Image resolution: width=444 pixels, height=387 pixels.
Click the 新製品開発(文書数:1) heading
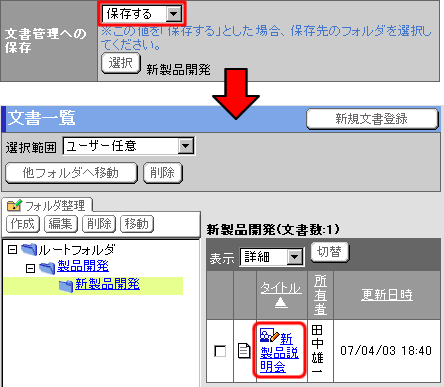click(273, 229)
